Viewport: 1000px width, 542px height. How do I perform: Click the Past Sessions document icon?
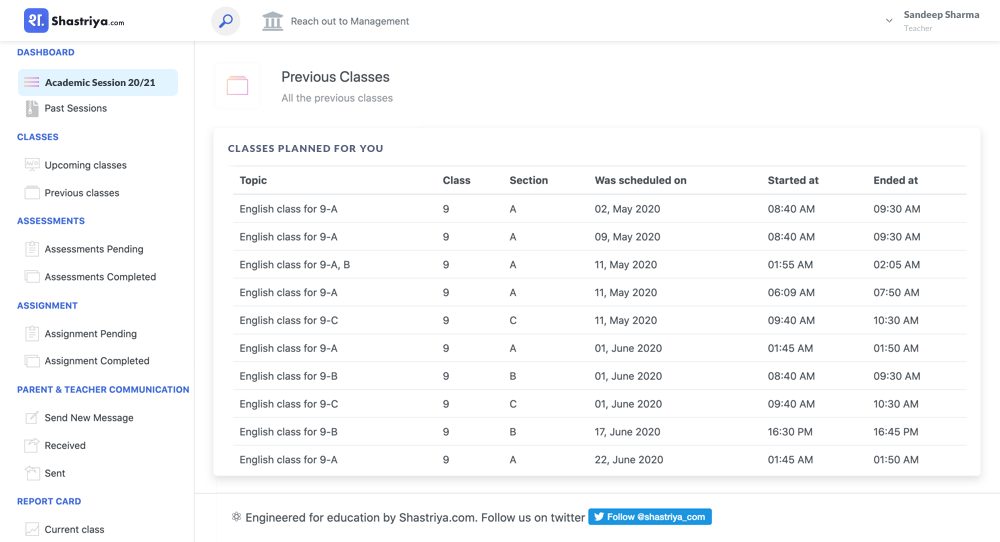pyautogui.click(x=32, y=108)
